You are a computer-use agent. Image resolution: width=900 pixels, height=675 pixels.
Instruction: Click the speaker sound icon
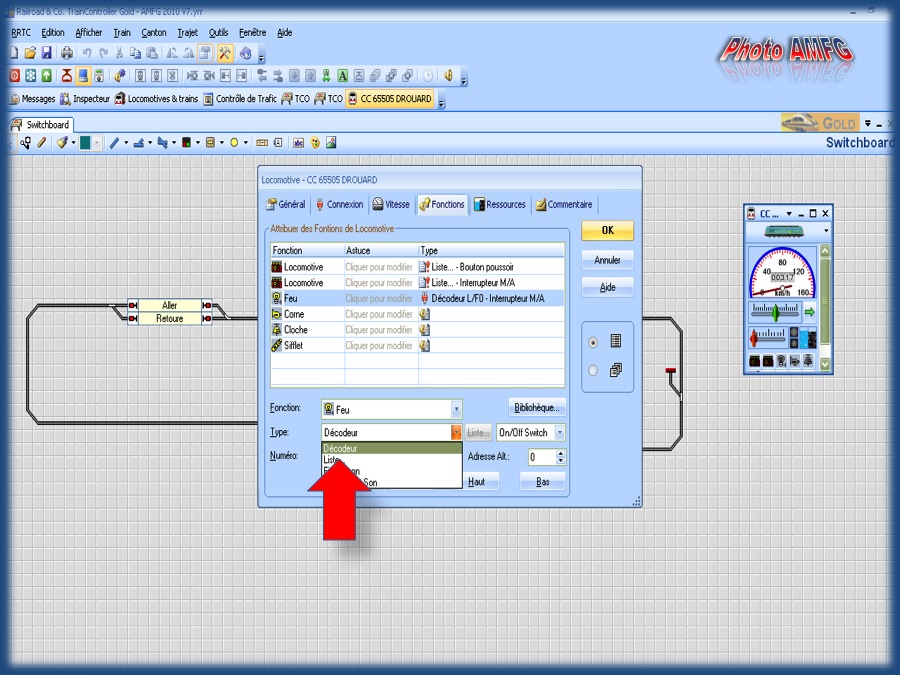click(x=448, y=75)
